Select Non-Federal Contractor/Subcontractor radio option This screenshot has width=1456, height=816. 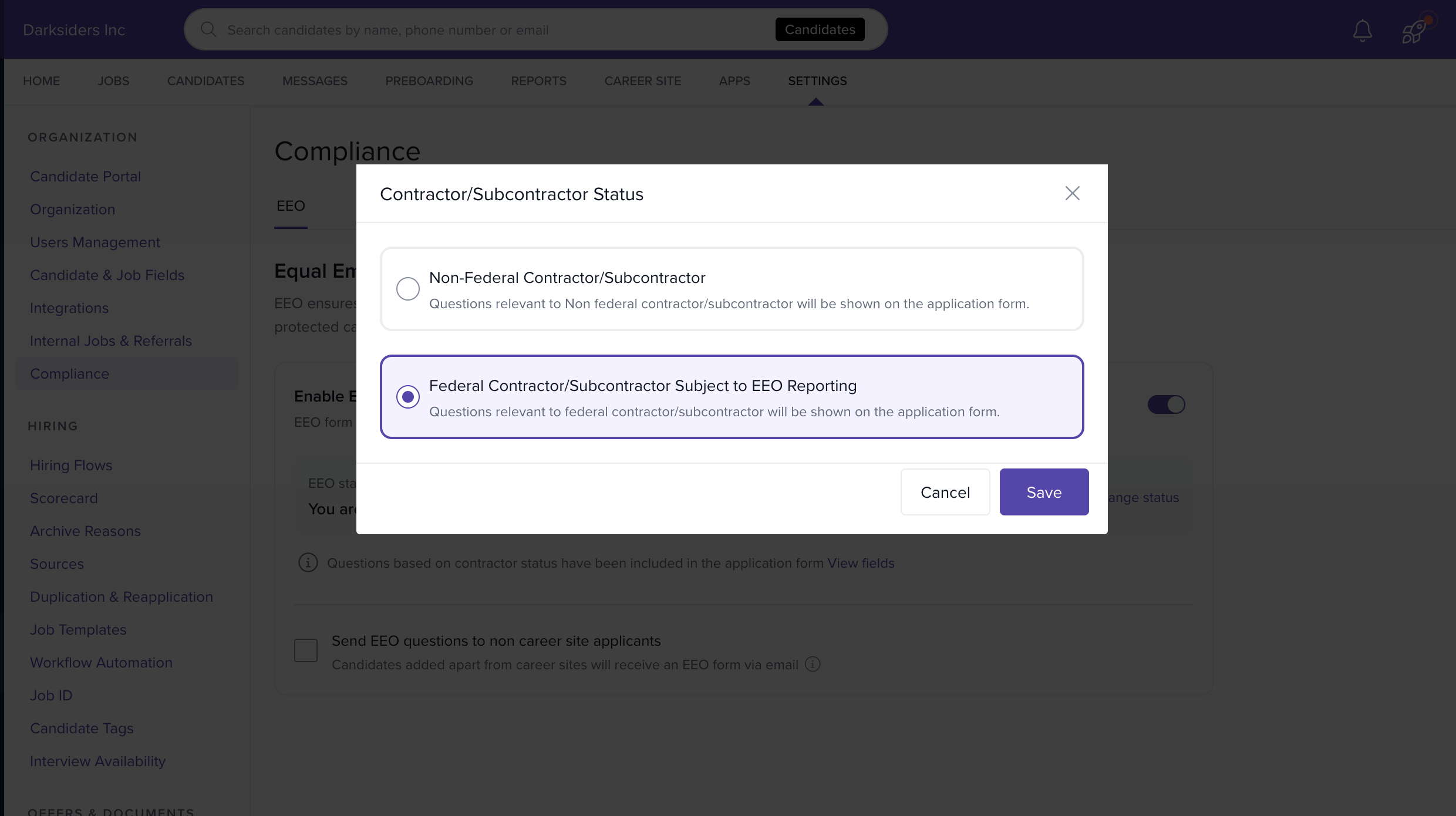point(407,289)
